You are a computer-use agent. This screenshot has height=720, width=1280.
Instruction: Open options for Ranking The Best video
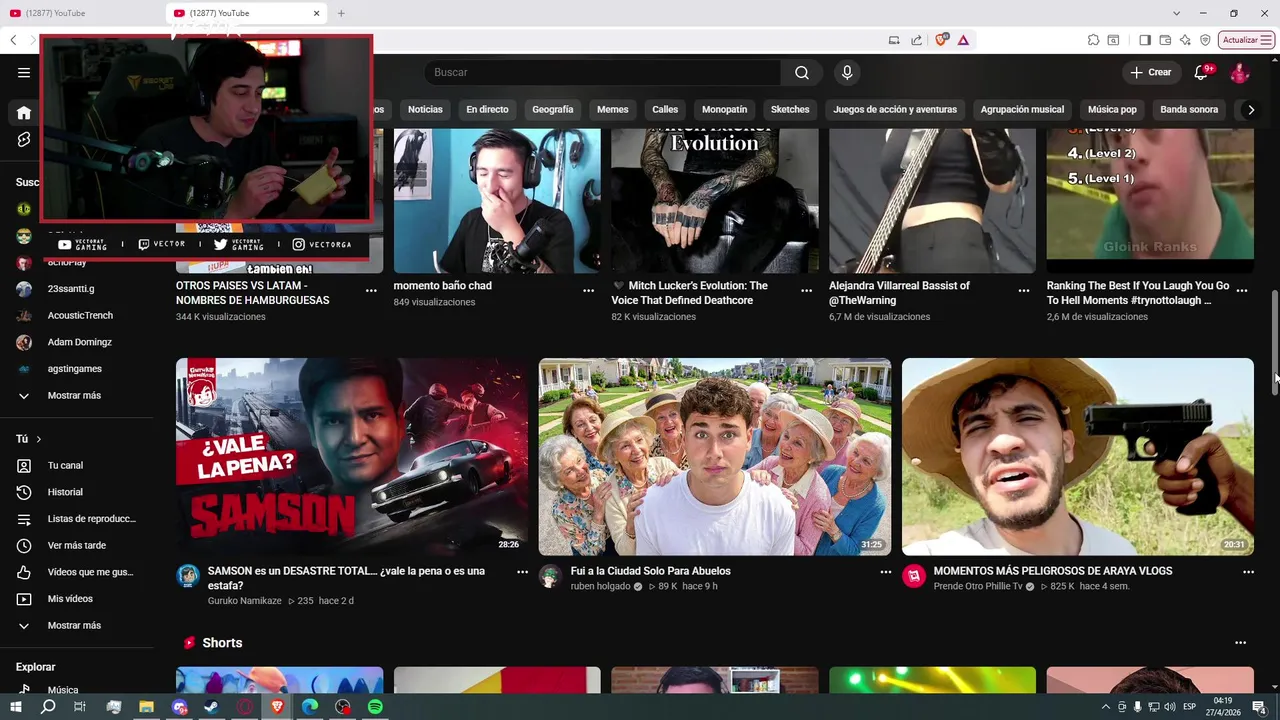pos(1241,290)
